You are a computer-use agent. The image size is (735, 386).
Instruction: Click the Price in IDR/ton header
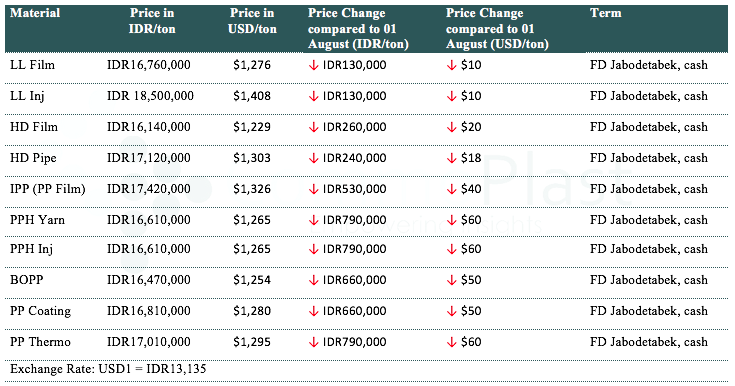[152, 21]
